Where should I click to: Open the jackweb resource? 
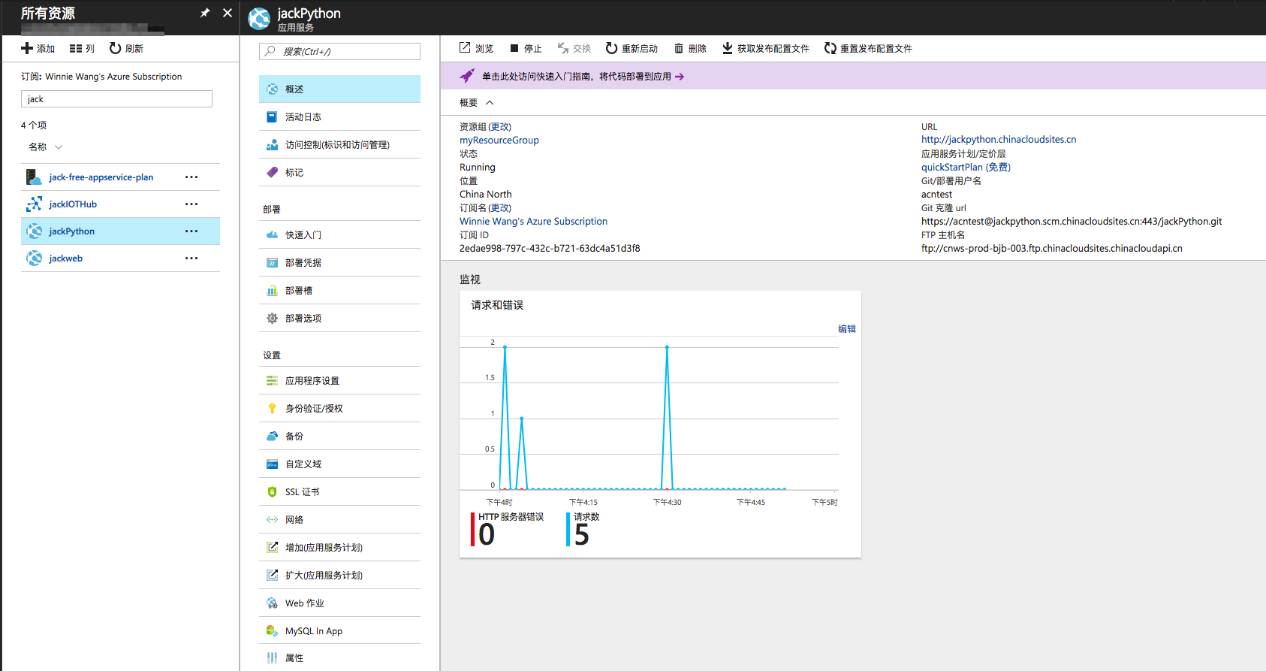[x=66, y=258]
